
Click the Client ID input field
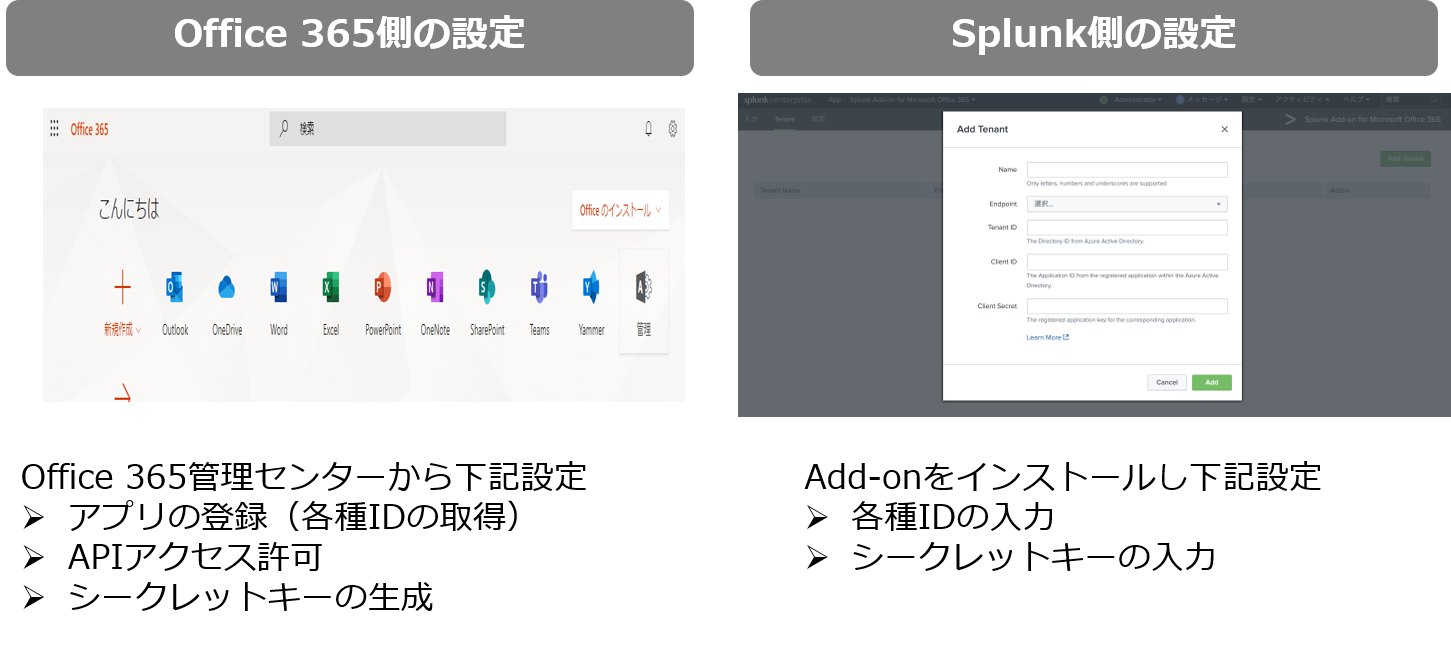(1127, 262)
